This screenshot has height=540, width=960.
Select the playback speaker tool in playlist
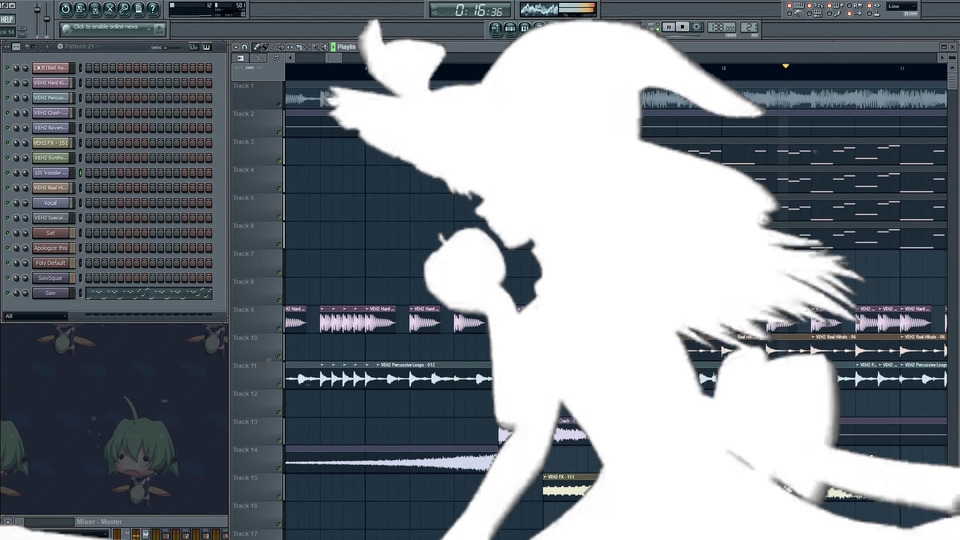tap(324, 47)
